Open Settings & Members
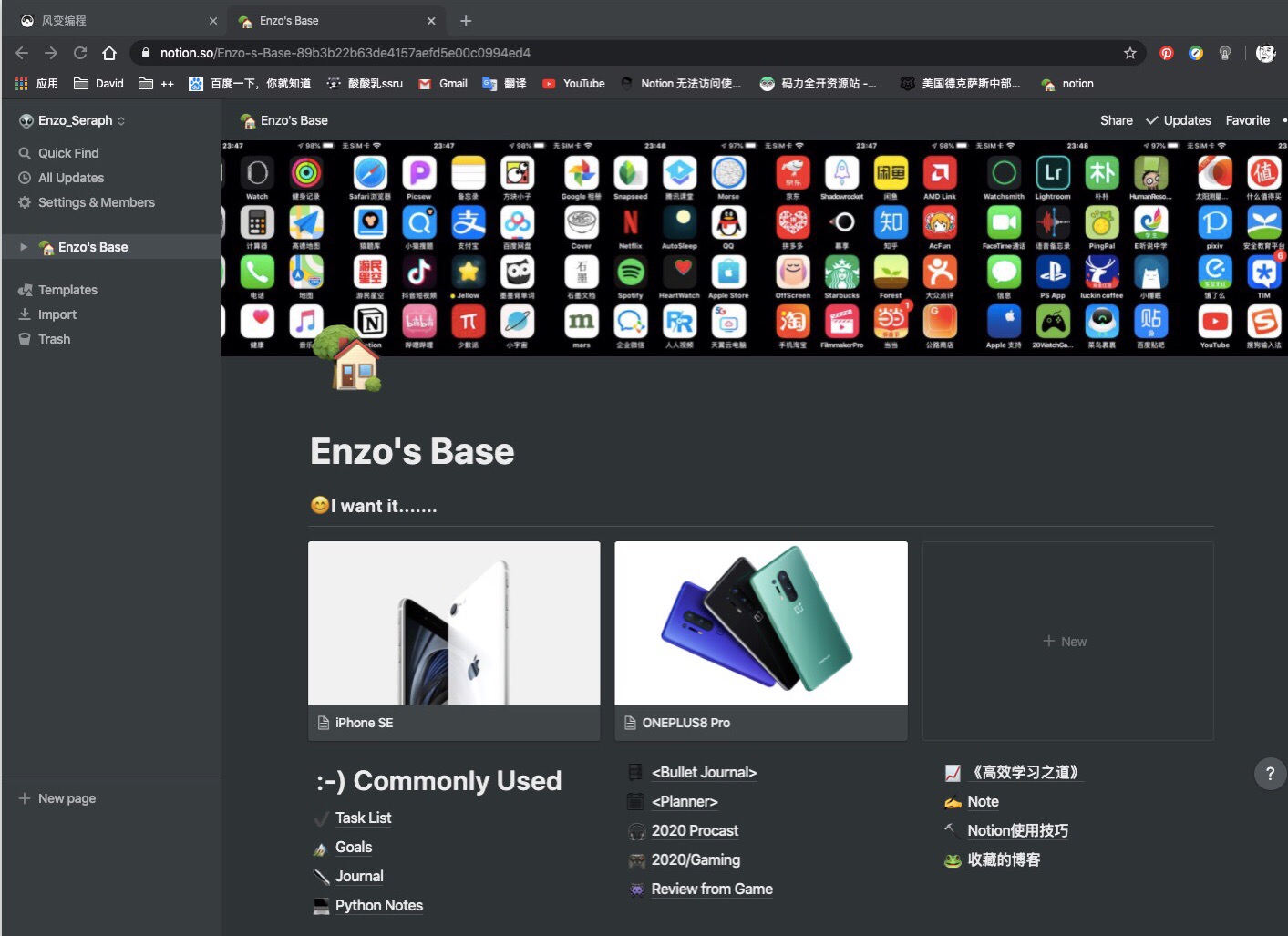 (x=110, y=202)
